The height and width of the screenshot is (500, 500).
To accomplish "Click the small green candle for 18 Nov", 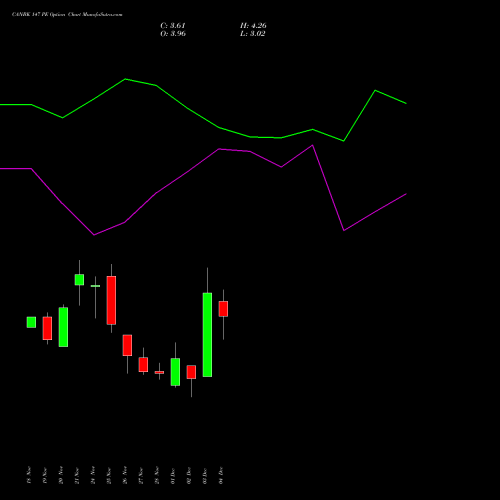I will [31, 322].
